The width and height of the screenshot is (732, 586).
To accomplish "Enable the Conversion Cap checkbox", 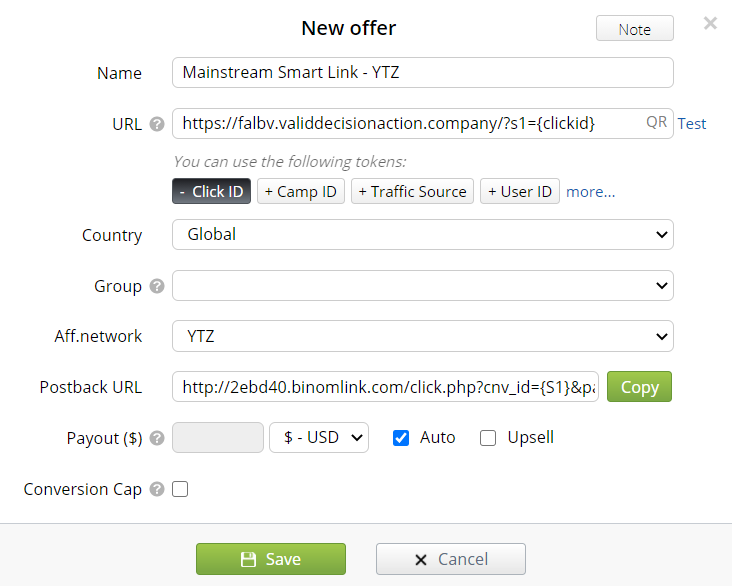I will pyautogui.click(x=180, y=489).
